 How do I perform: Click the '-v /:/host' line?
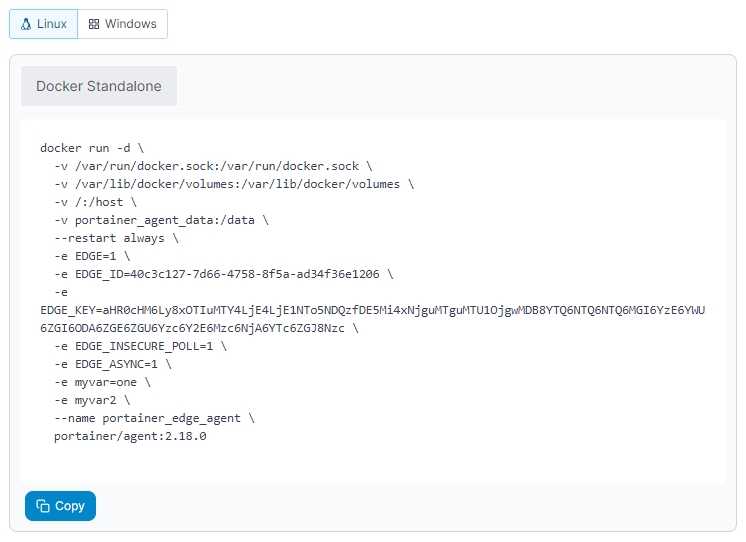pyautogui.click(x=96, y=202)
